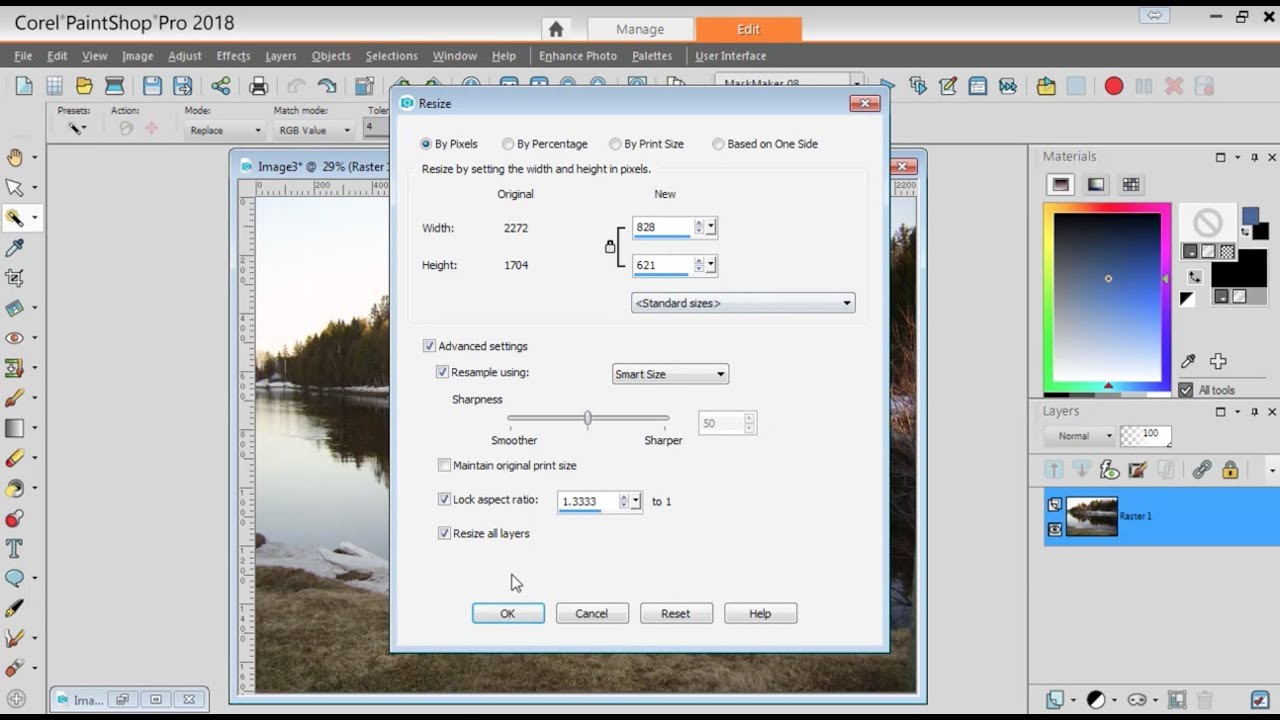Image resolution: width=1280 pixels, height=720 pixels.
Task: Click the Home icon tab
Action: 556,29
